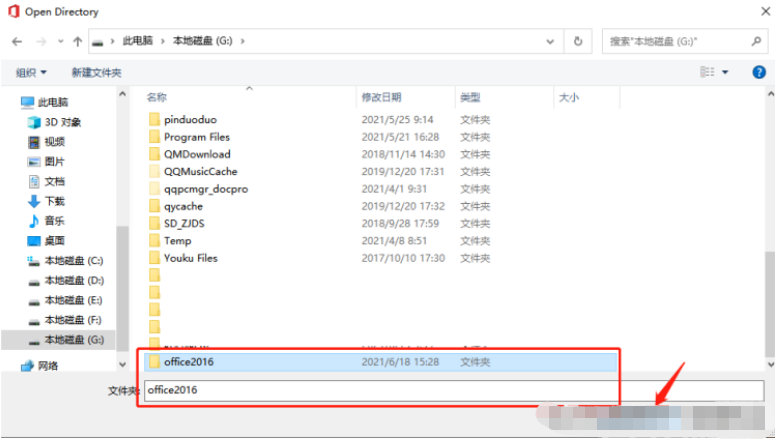Image resolution: width=775 pixels, height=447 pixels.
Task: Select 音乐 in navigation pane
Action: tap(54, 221)
